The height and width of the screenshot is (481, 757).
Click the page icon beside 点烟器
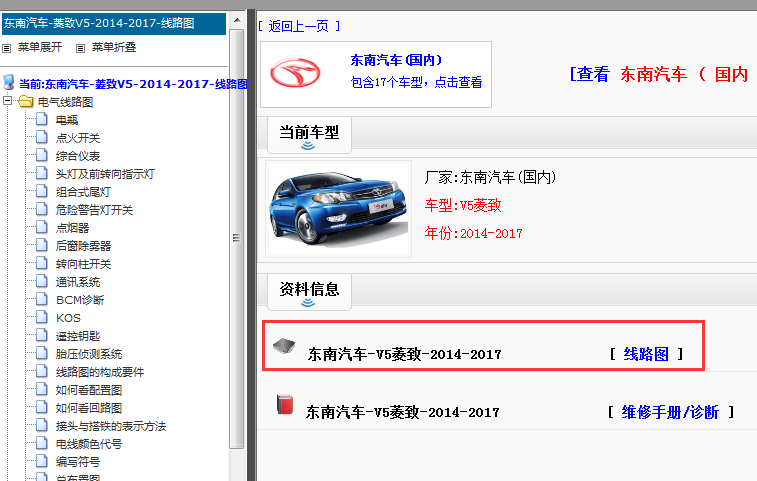pos(42,227)
